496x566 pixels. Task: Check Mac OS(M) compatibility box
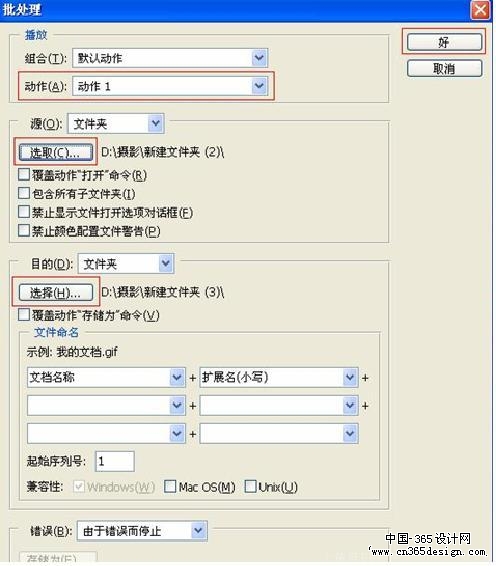[x=170, y=487]
